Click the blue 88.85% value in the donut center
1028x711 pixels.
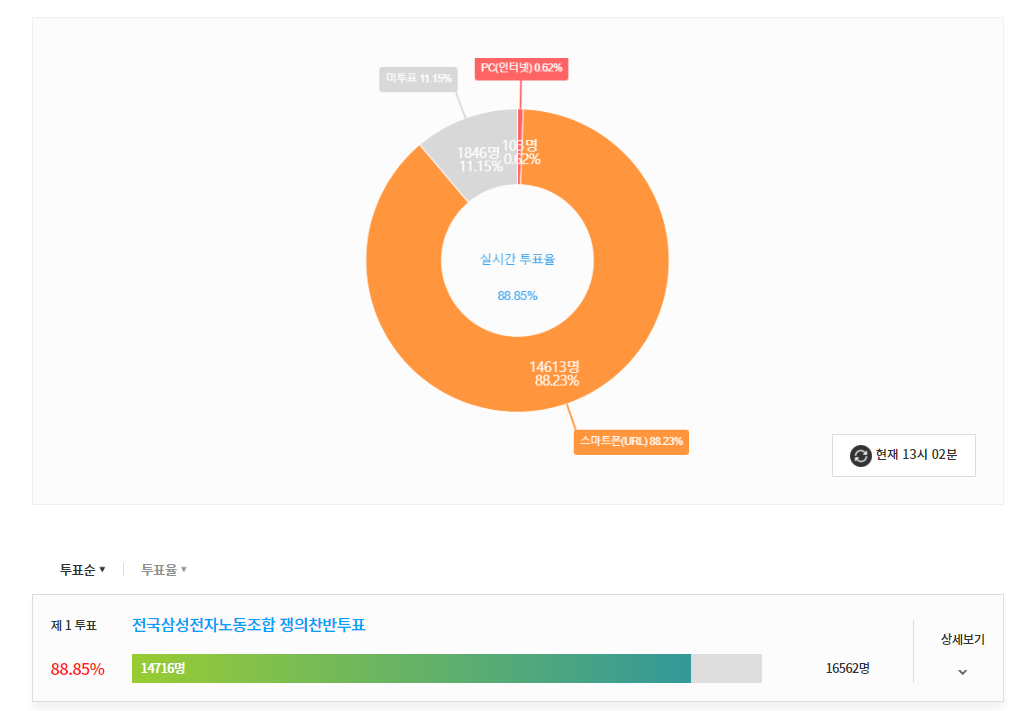coord(517,296)
